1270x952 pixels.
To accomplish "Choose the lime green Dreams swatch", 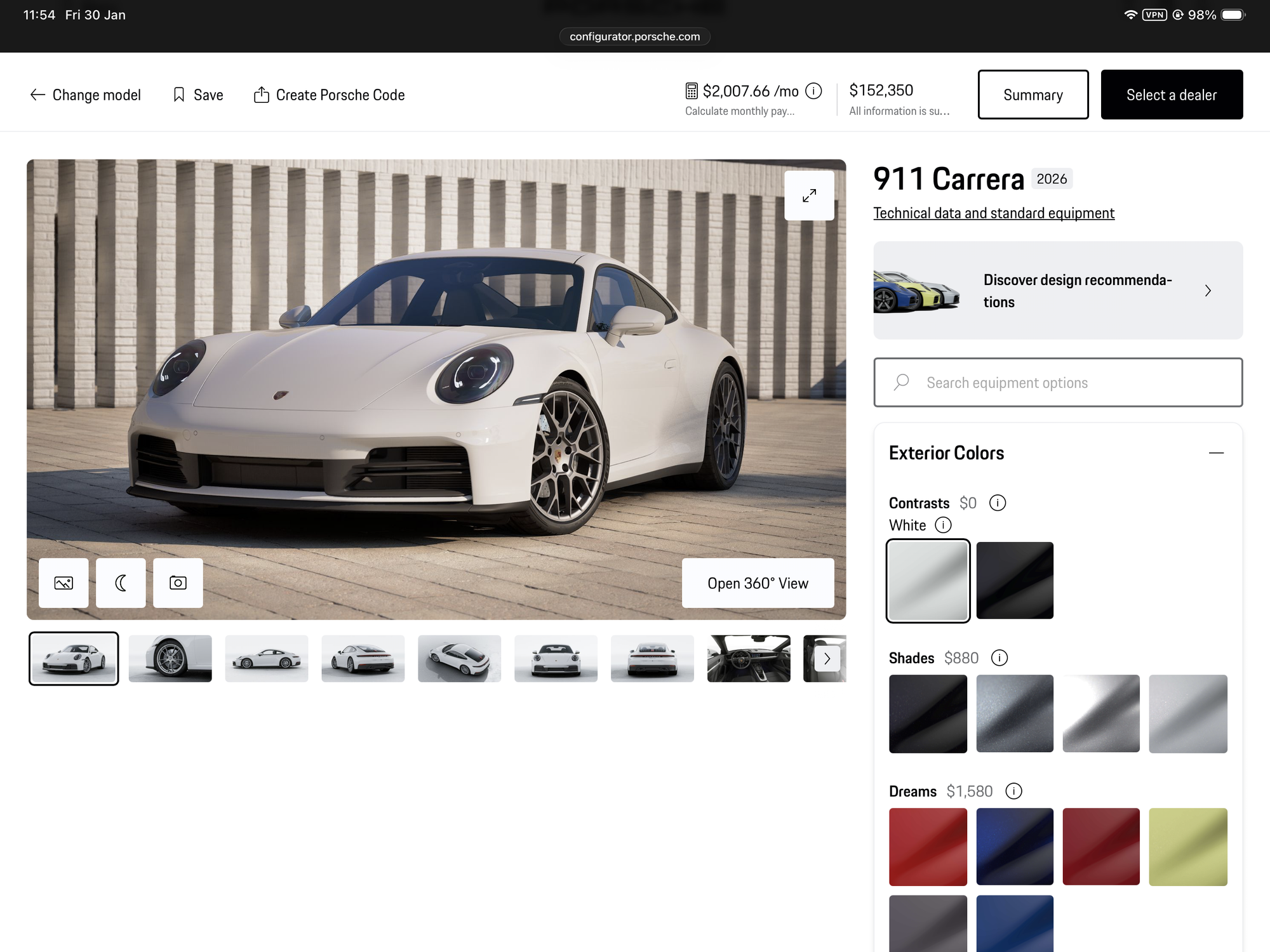I will (x=1187, y=846).
